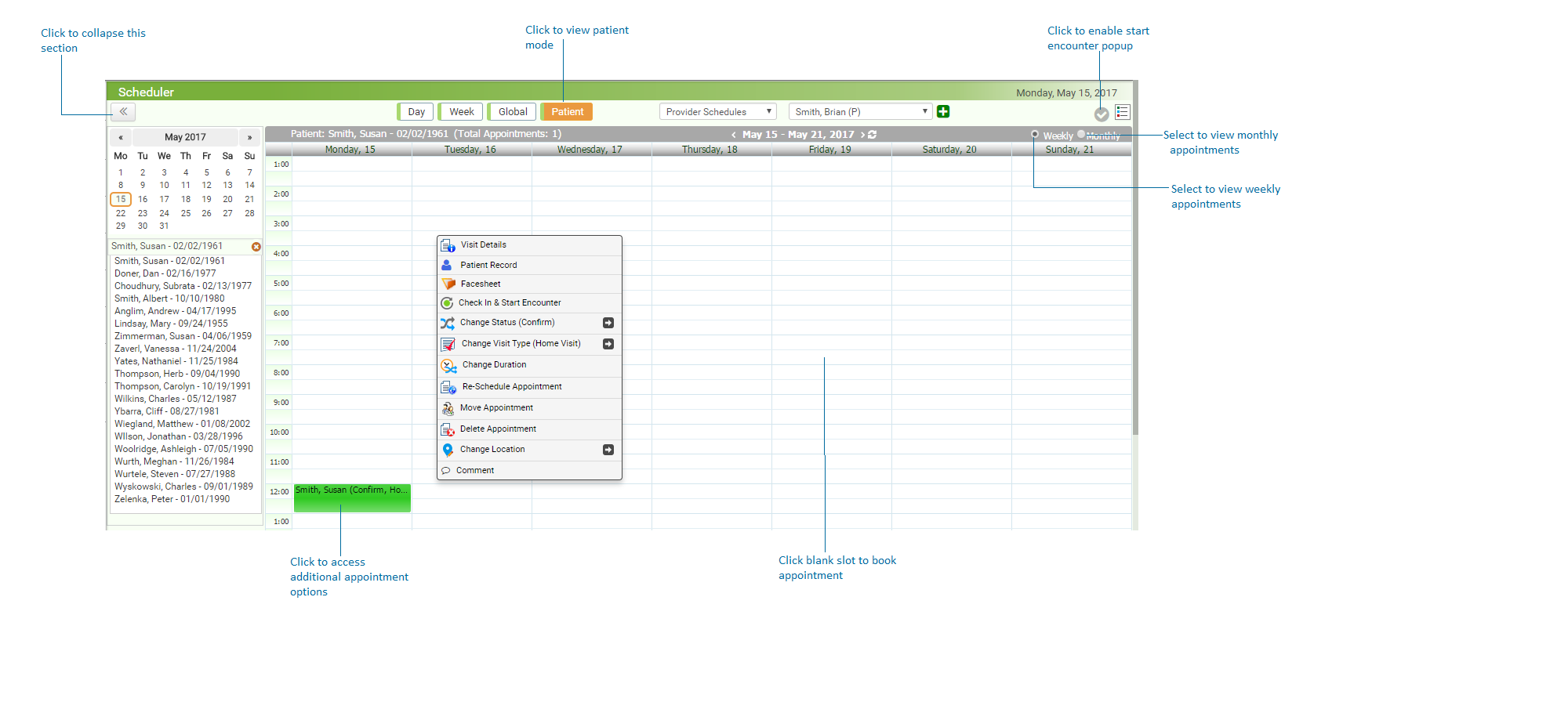
Task: Open the Provider Schedules dropdown
Action: click(717, 111)
